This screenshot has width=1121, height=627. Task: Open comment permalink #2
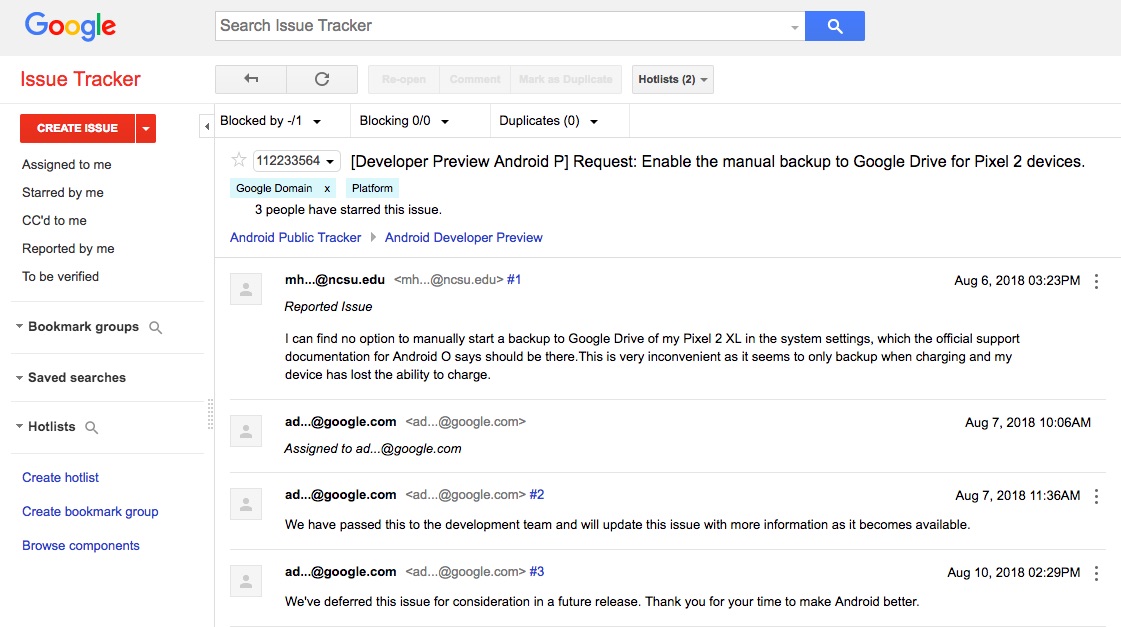click(537, 494)
